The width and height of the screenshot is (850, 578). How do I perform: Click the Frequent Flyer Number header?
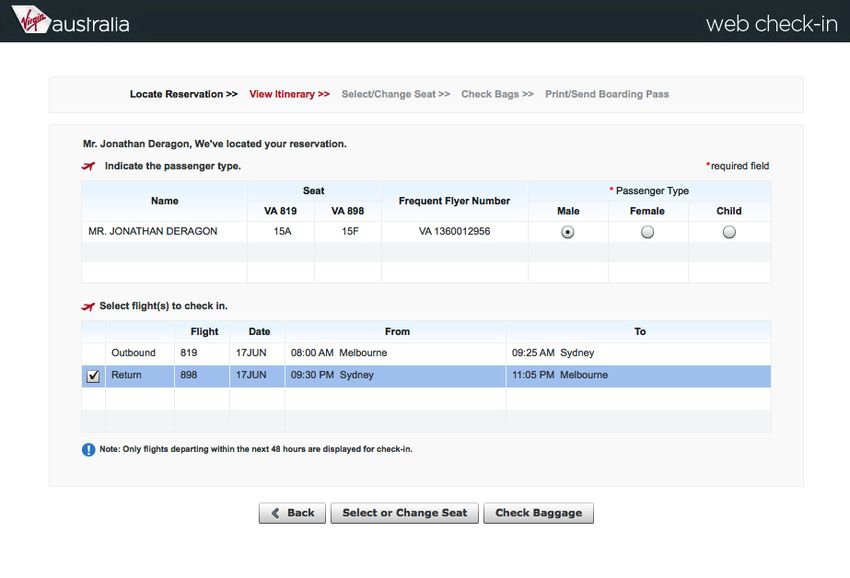454,201
